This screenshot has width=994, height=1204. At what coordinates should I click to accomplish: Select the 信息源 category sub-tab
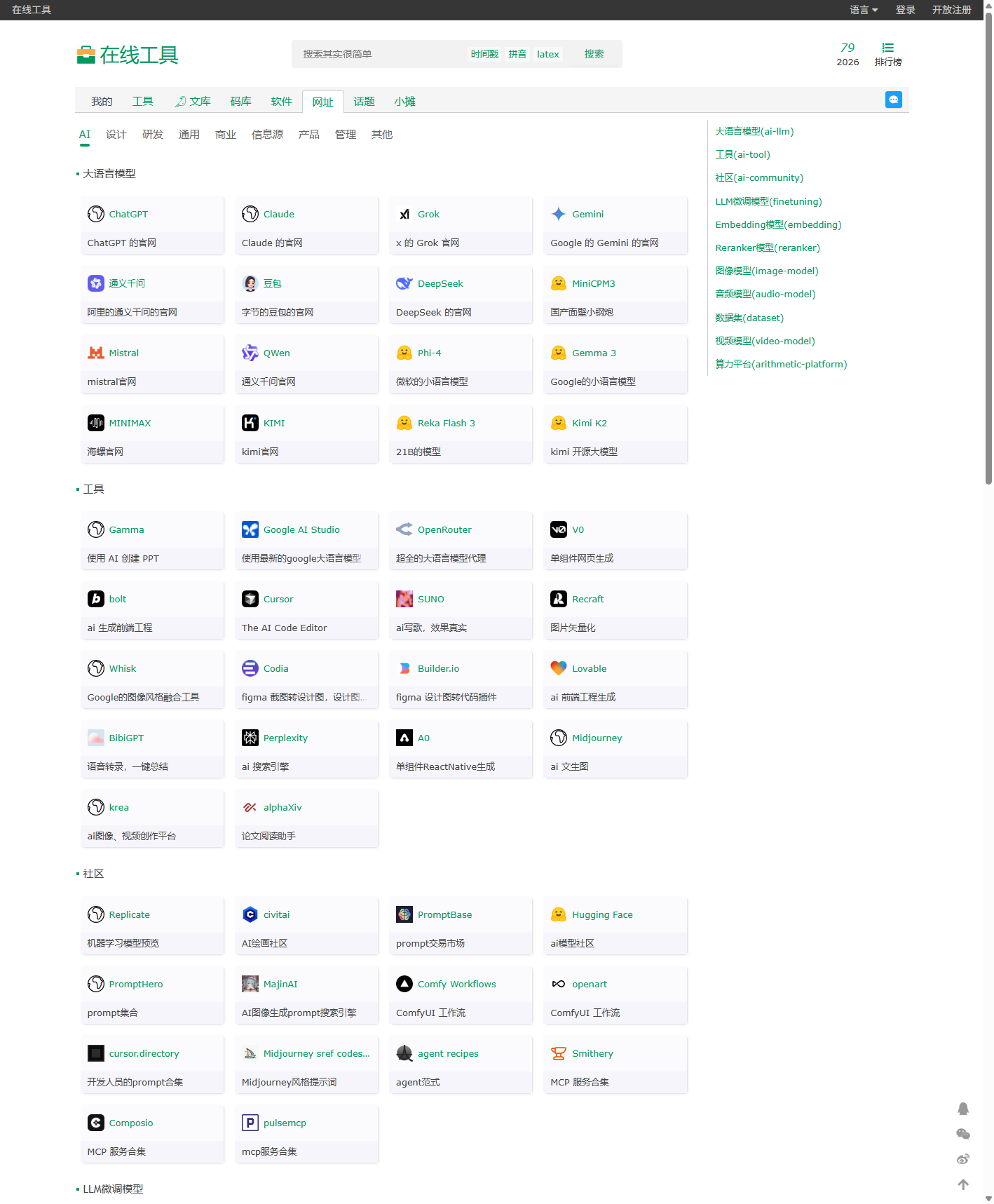pyautogui.click(x=268, y=135)
